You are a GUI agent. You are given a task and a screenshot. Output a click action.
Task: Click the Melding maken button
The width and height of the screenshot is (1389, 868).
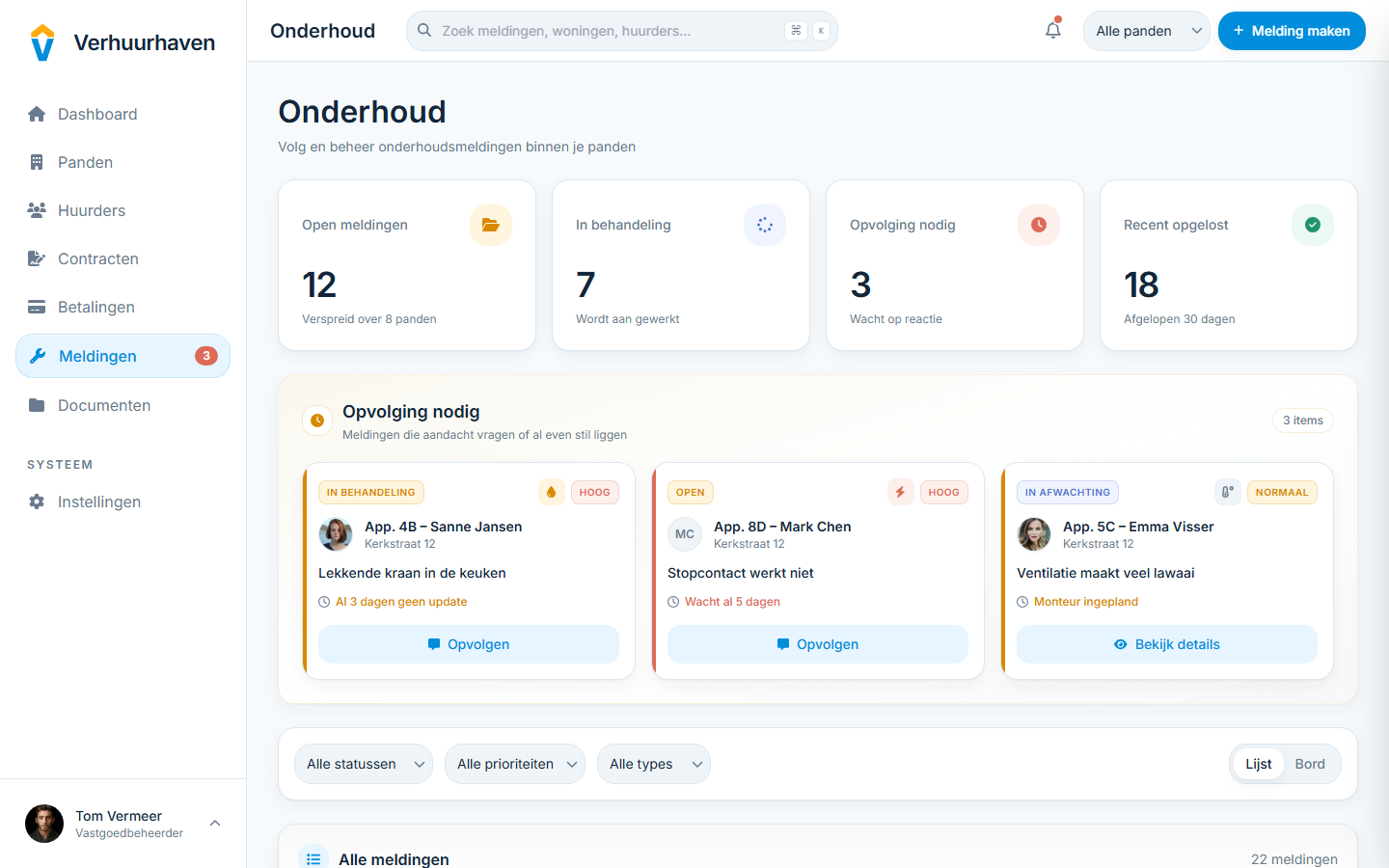pyautogui.click(x=1291, y=31)
